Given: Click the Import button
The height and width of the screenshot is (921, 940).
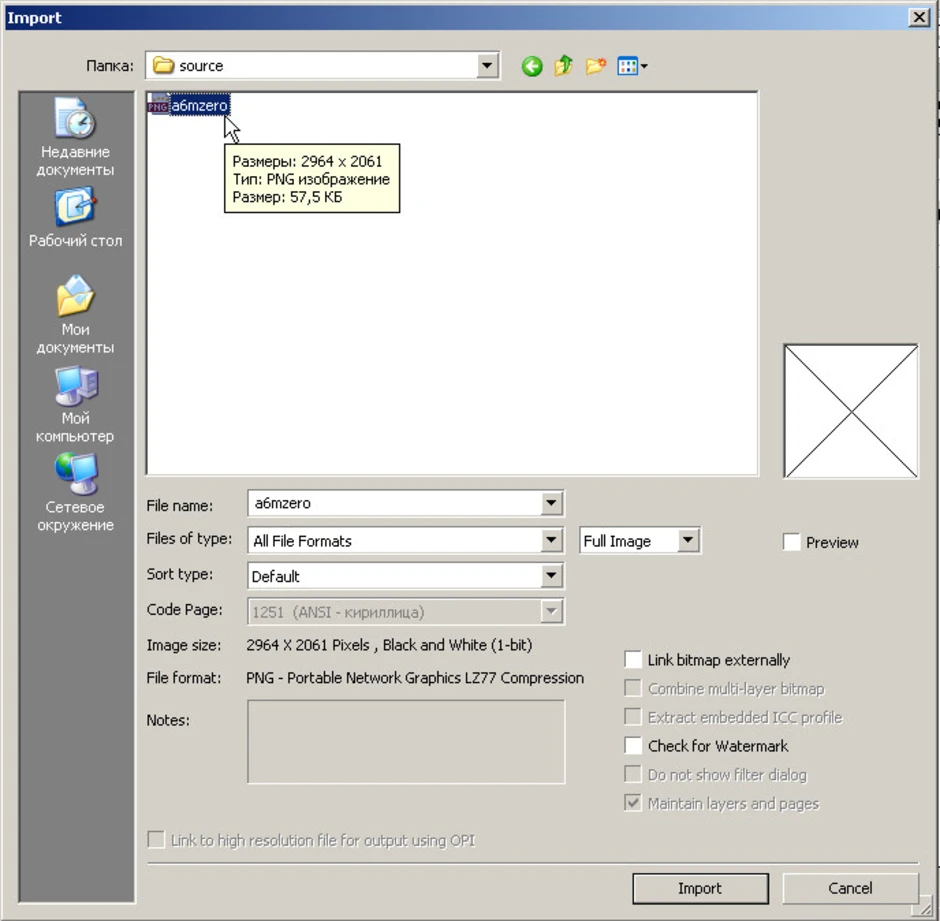Looking at the screenshot, I should click(x=700, y=888).
